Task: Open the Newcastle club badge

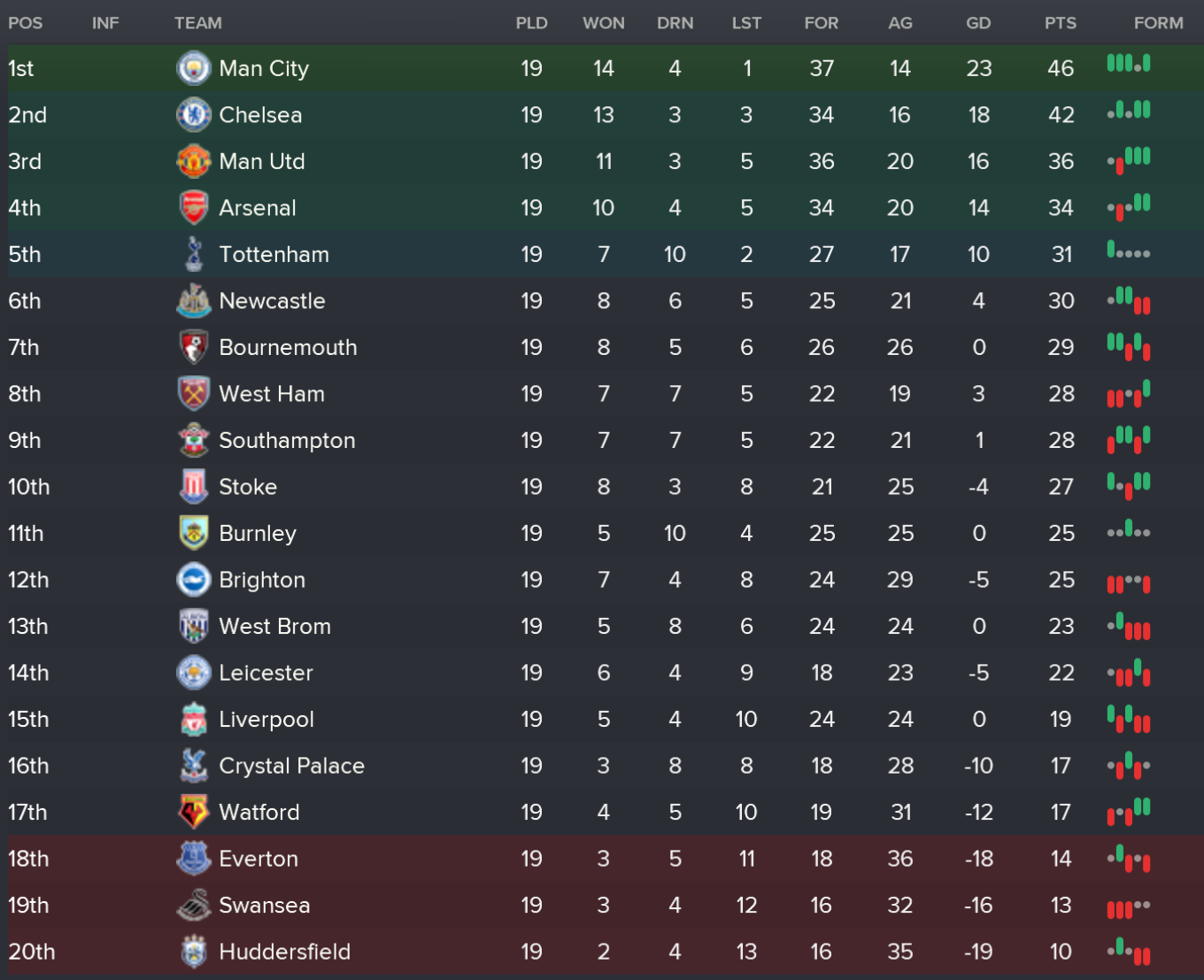Action: click(193, 301)
